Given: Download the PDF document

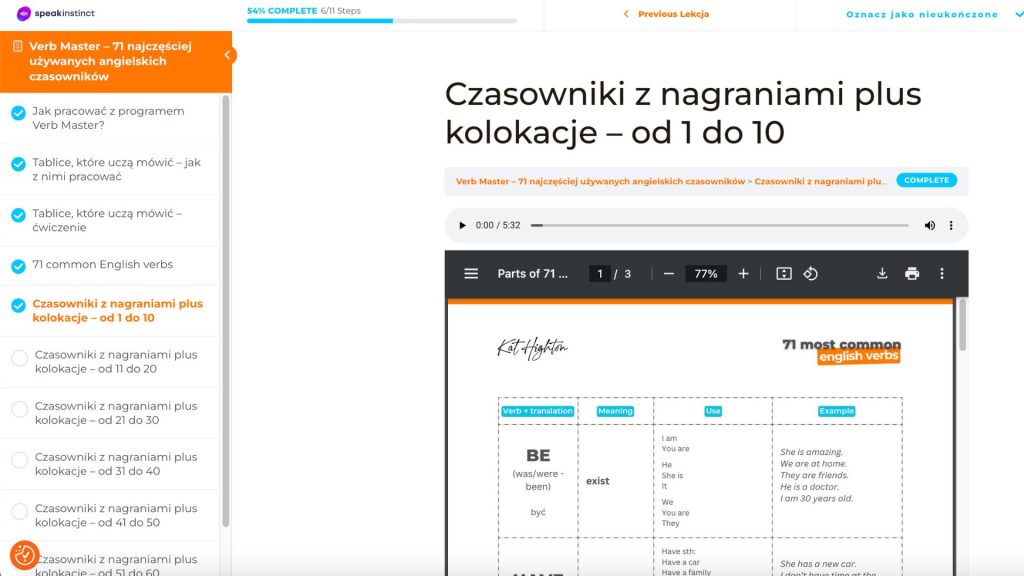Looking at the screenshot, I should click(x=882, y=274).
